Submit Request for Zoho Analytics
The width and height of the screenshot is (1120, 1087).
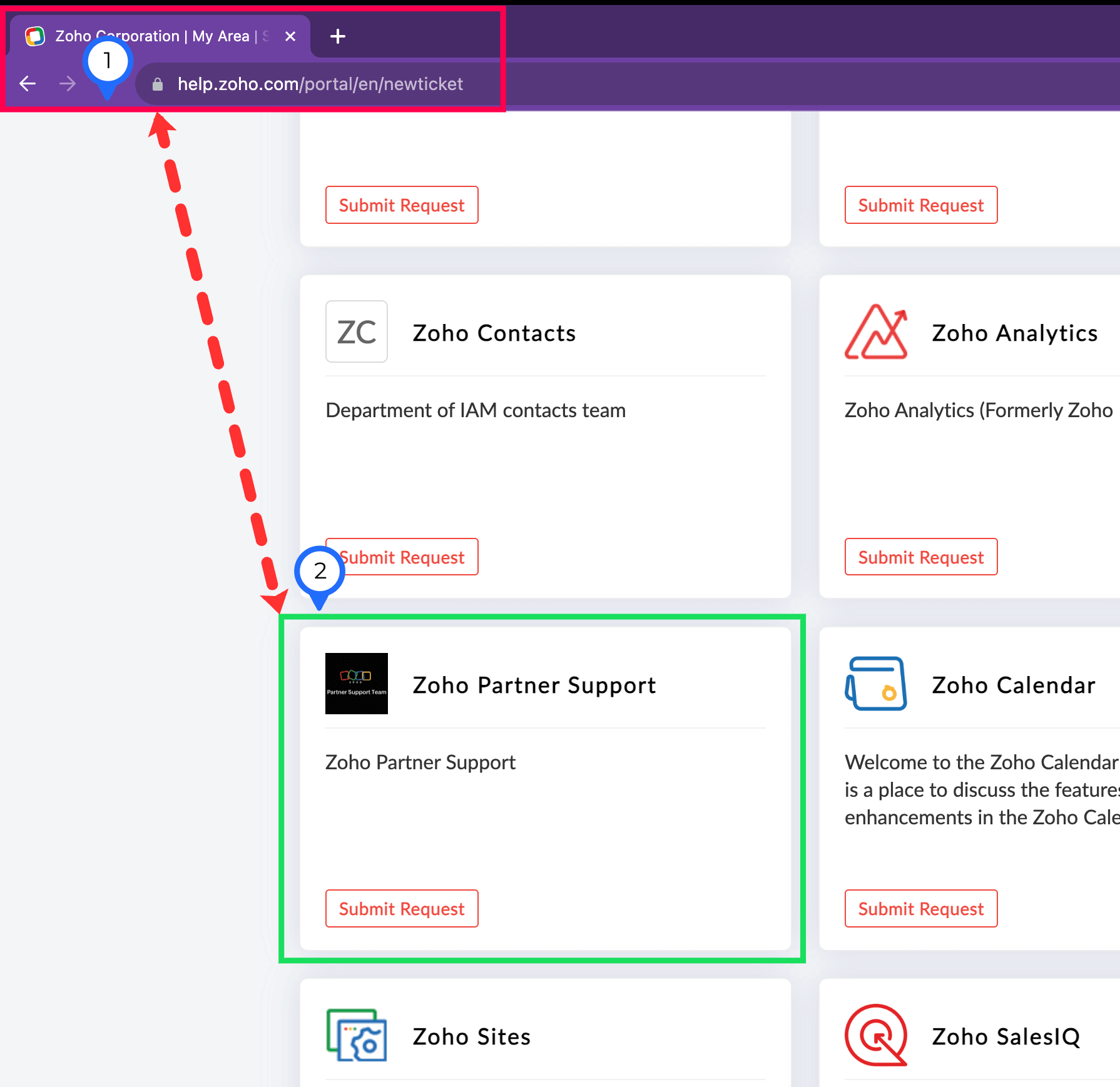921,557
